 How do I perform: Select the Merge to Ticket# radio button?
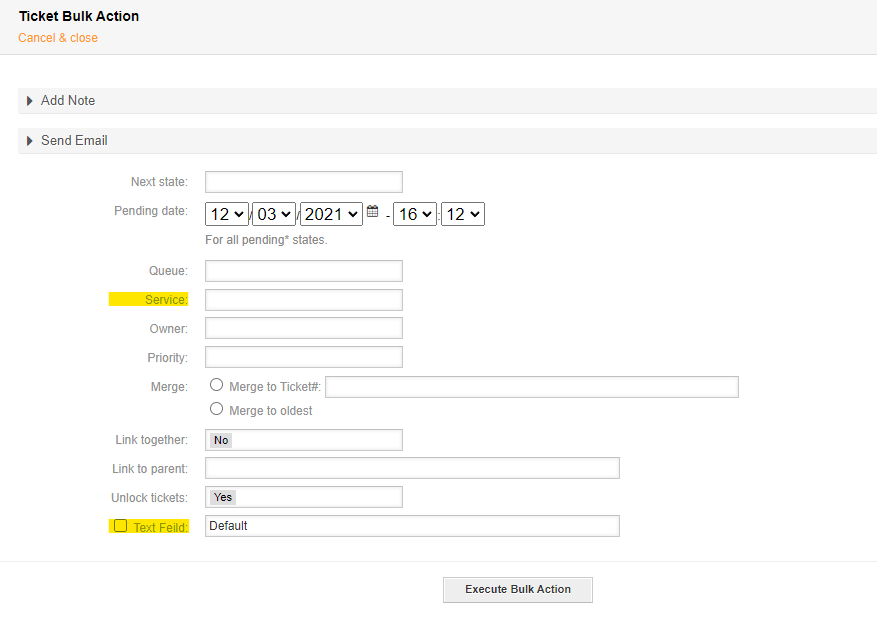click(216, 385)
